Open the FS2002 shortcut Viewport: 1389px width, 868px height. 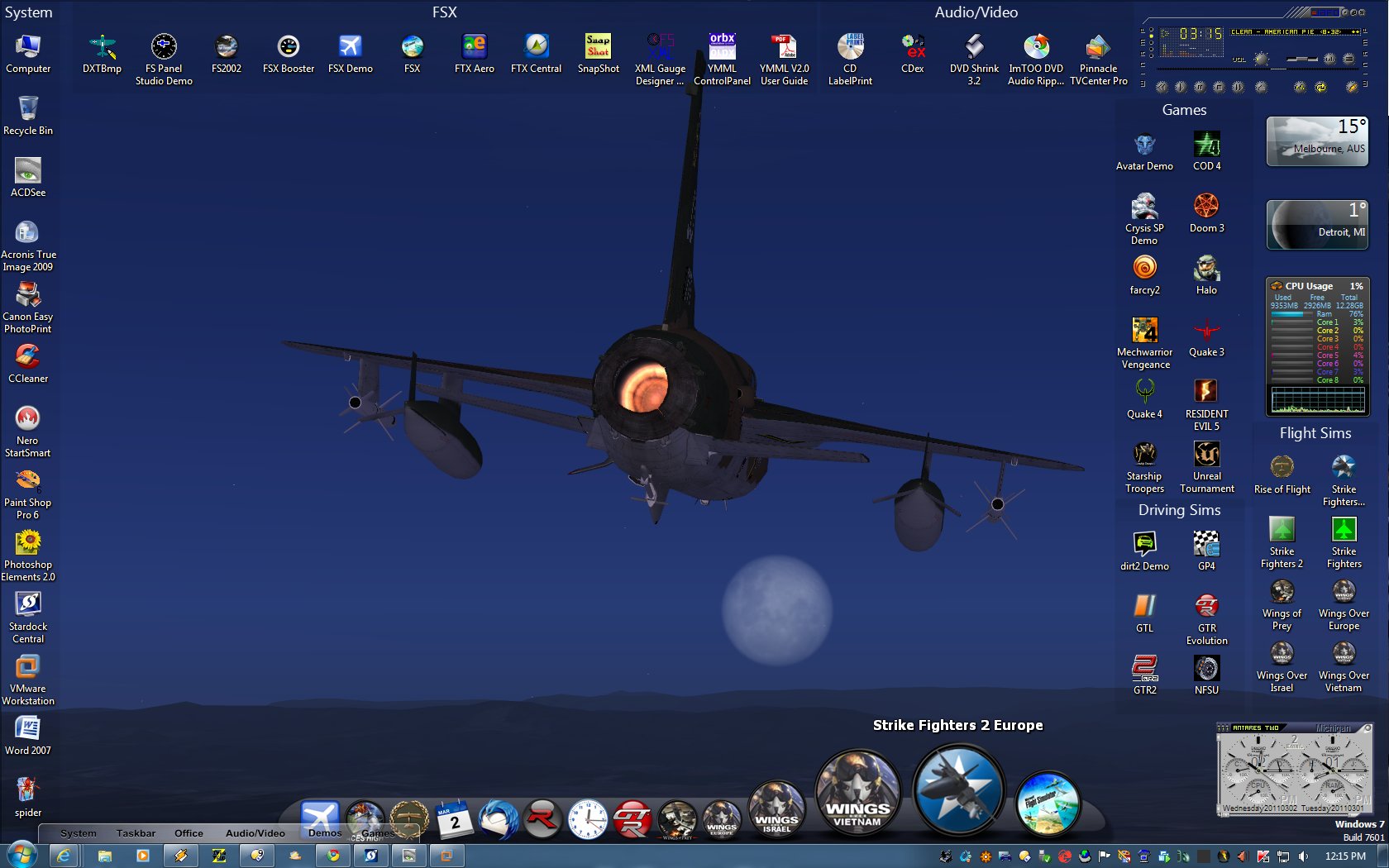point(227,55)
